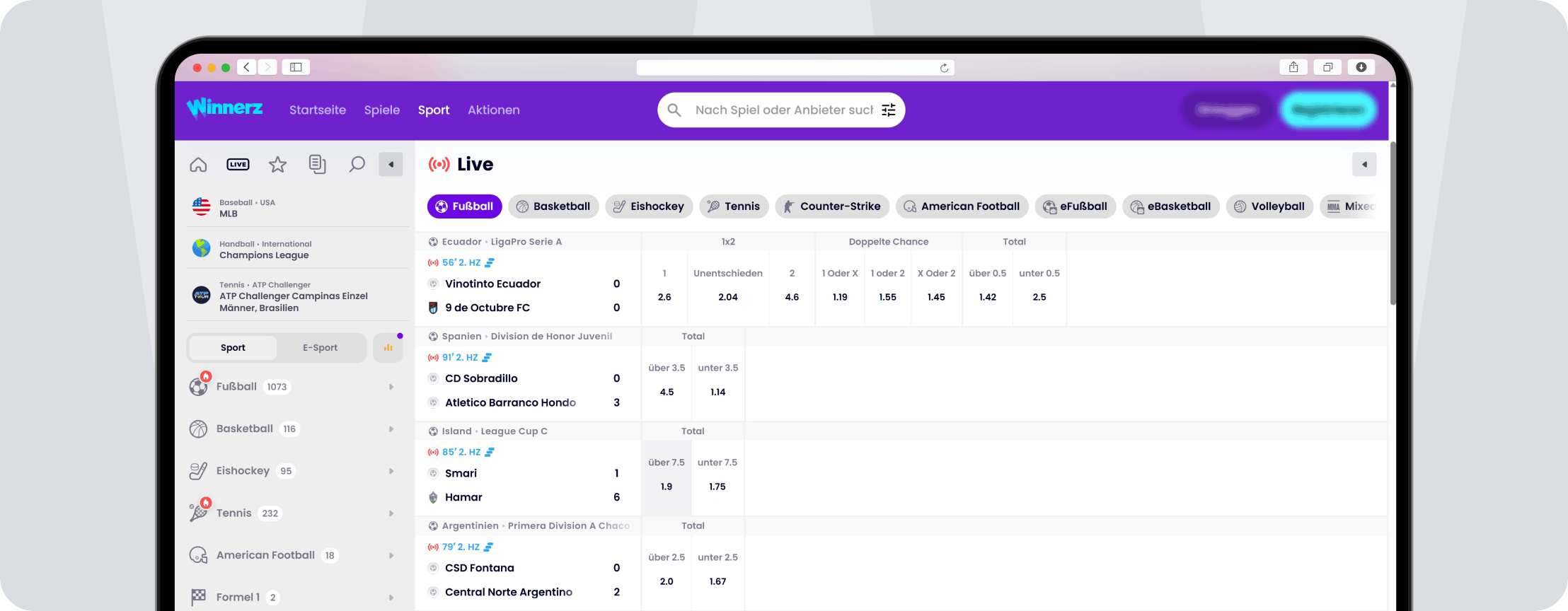Open the Safari downloads icon

click(1361, 67)
